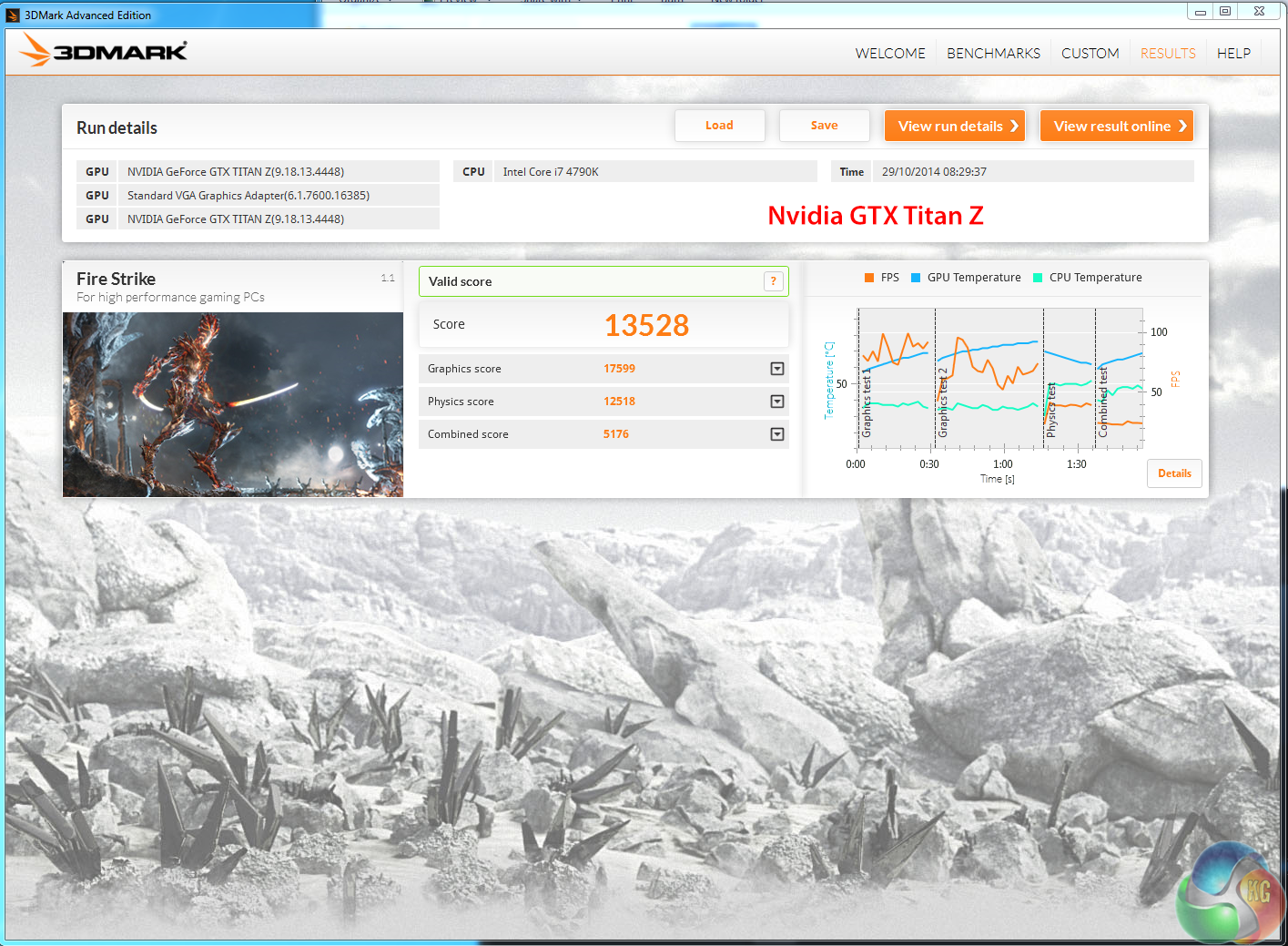Click the FPS legend label
This screenshot has width=1288, height=946.
point(889,278)
